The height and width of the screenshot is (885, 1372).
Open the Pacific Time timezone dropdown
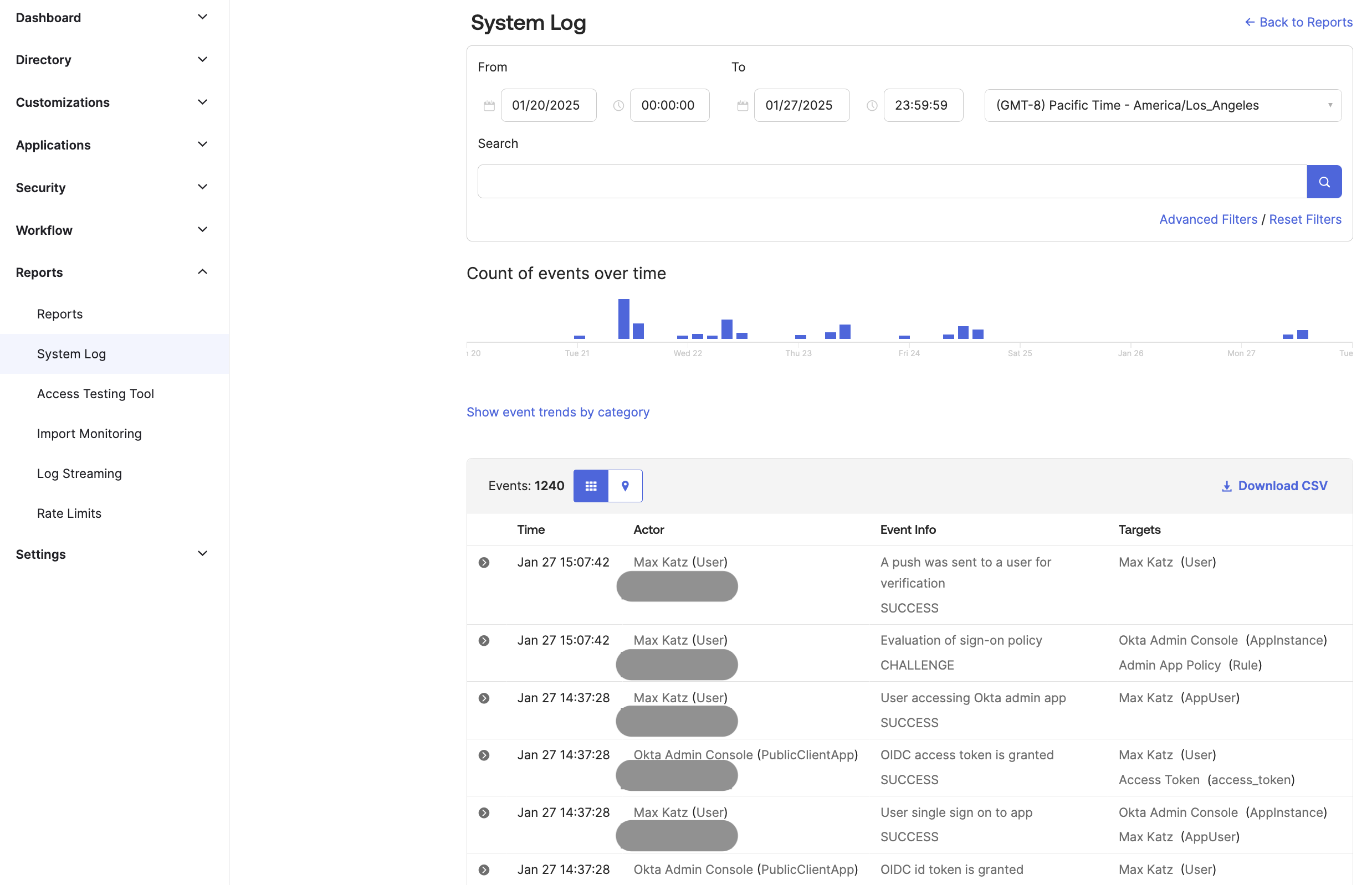click(x=1162, y=105)
